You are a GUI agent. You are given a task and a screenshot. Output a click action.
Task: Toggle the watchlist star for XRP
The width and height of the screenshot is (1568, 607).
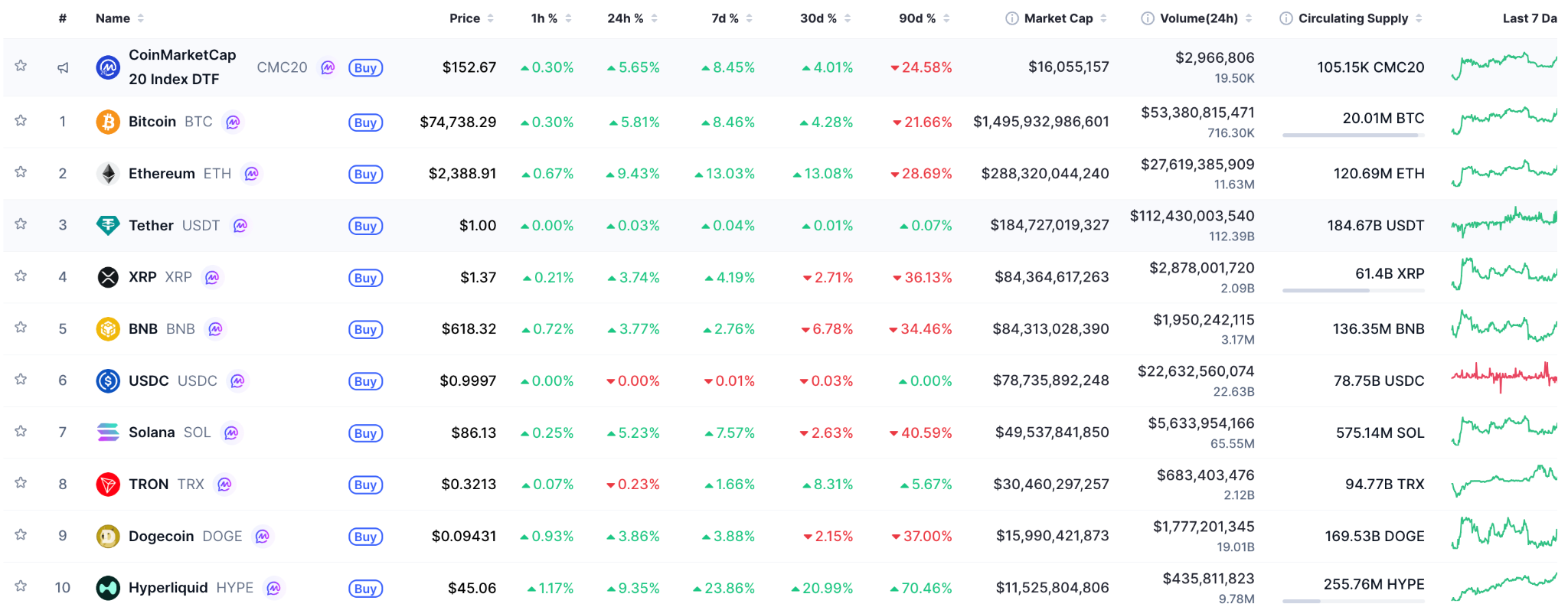pos(21,276)
